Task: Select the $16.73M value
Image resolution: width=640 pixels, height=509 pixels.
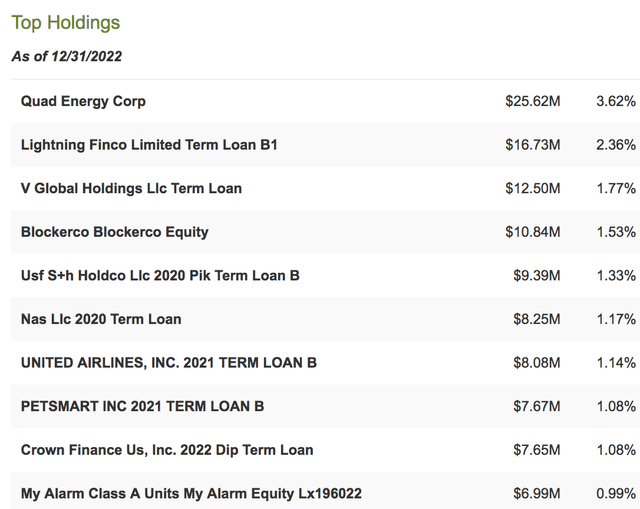Action: tap(533, 145)
